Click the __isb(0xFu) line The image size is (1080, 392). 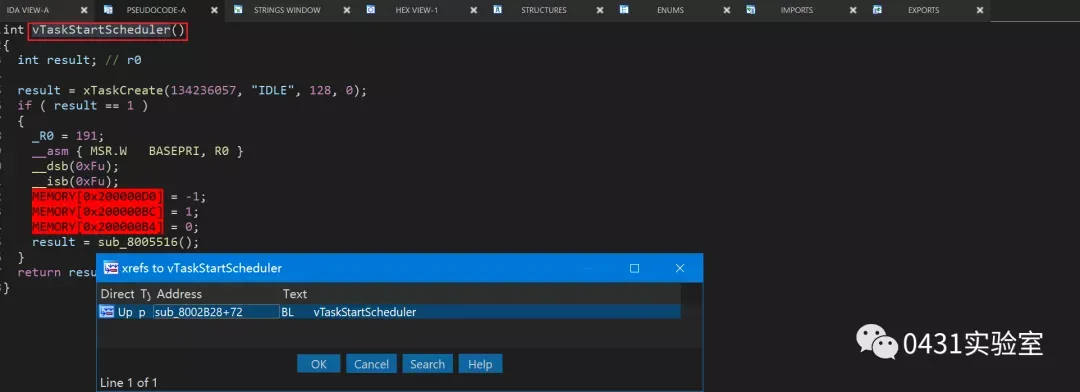(75, 181)
